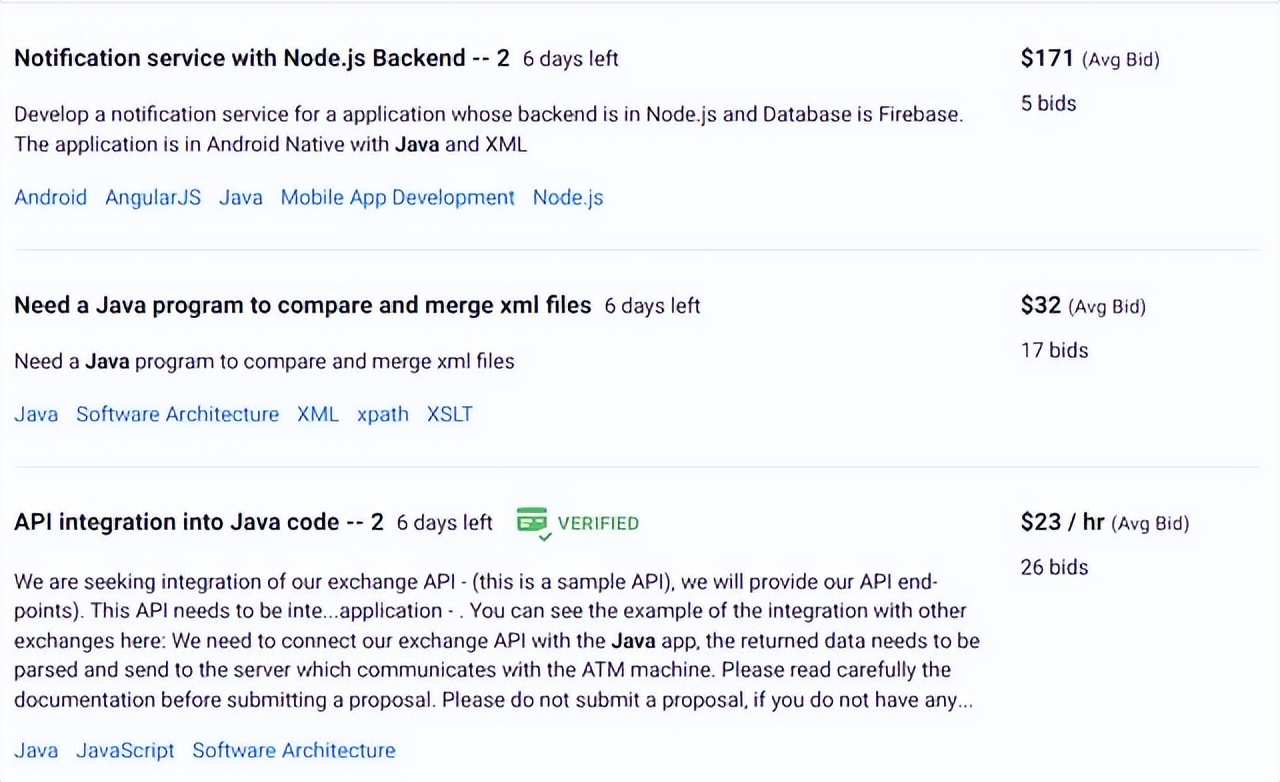This screenshot has width=1280, height=782.
Task: Click the $23 / hr average bid
Action: tap(1062, 522)
